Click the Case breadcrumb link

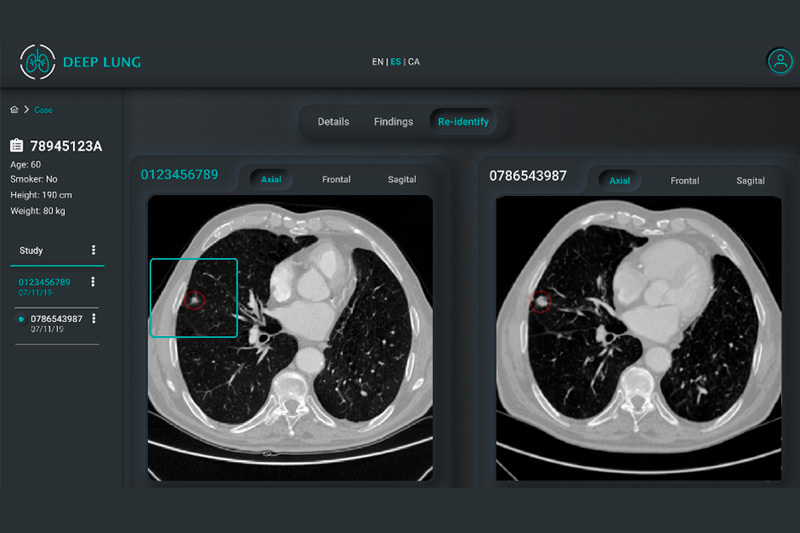coord(43,110)
